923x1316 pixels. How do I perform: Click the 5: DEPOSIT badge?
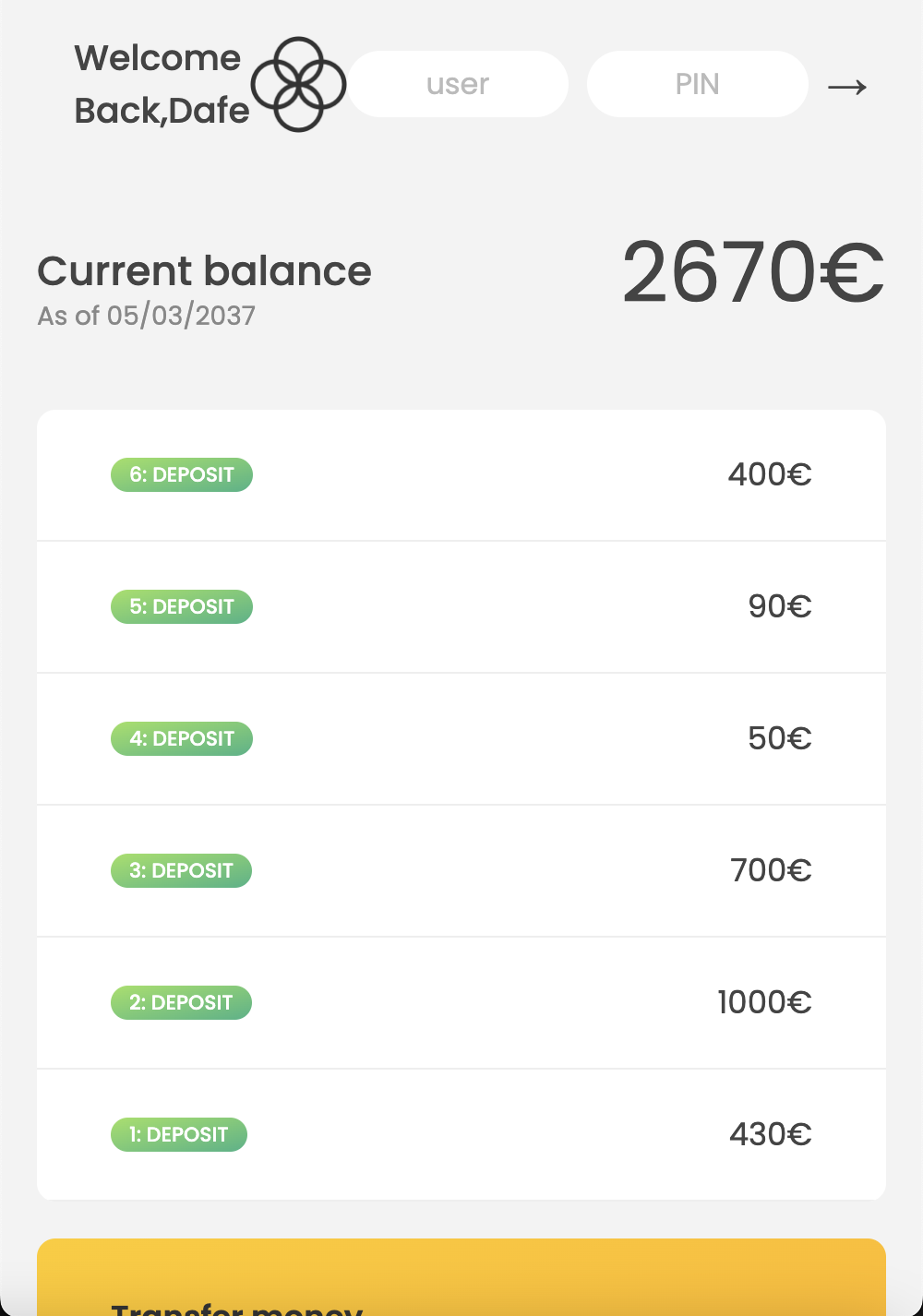coord(182,607)
